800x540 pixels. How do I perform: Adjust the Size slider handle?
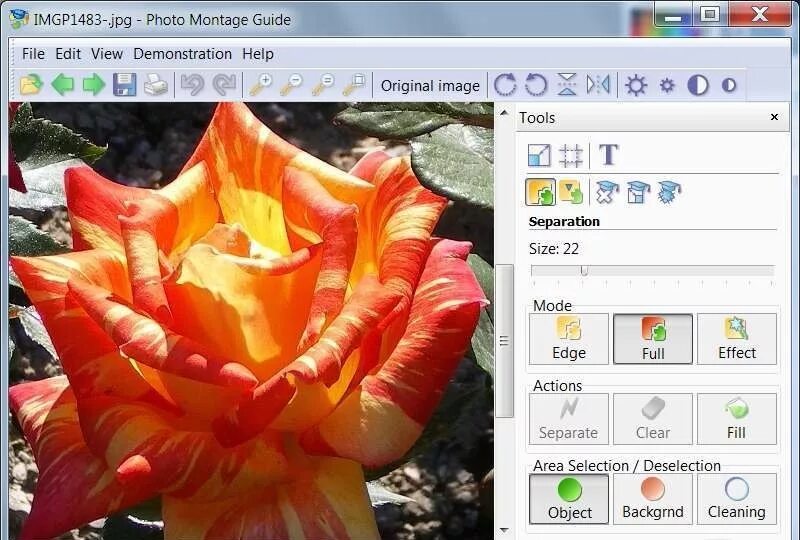(x=584, y=271)
